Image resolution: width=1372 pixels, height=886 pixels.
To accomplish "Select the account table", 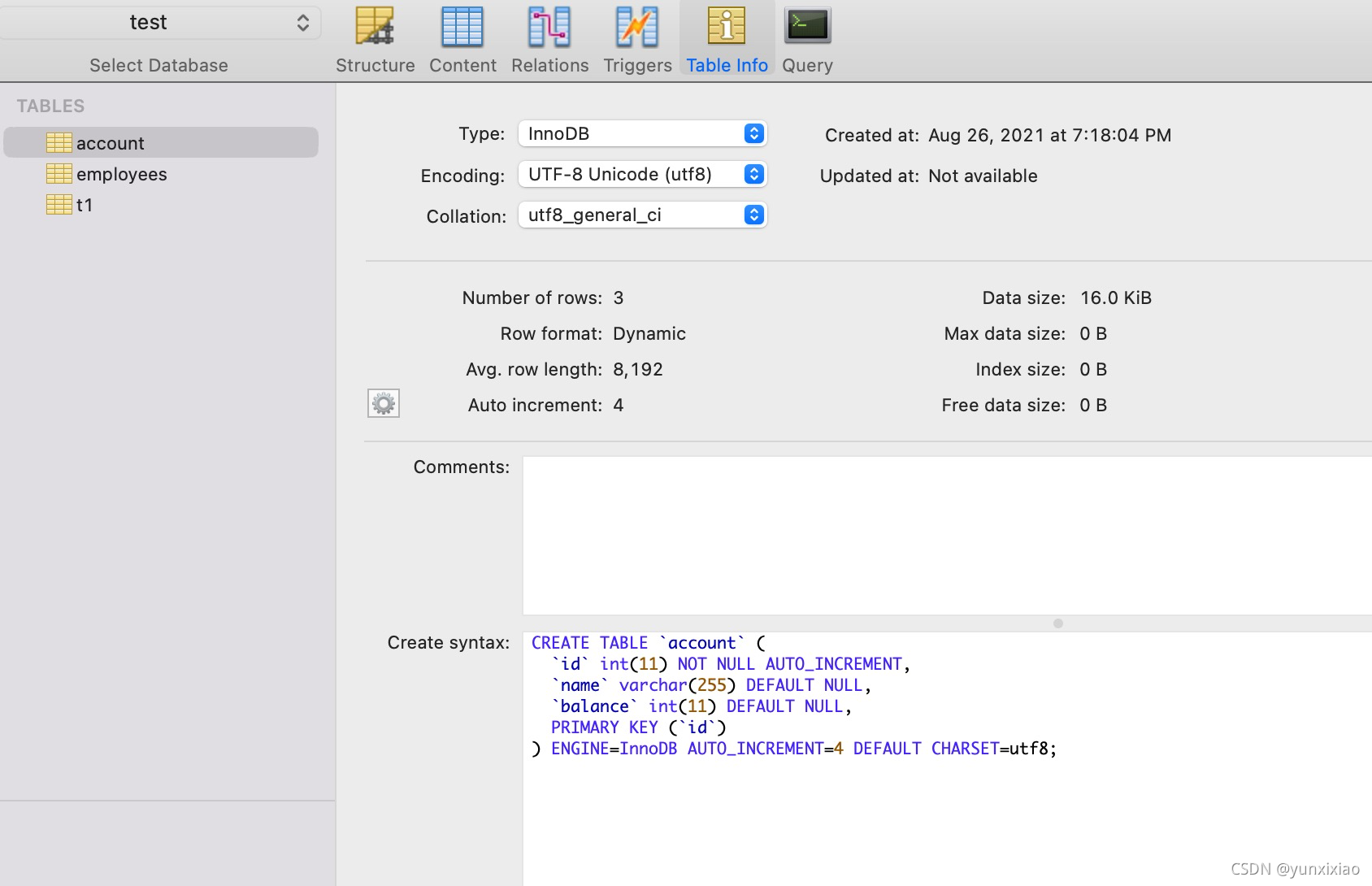I will click(x=111, y=142).
